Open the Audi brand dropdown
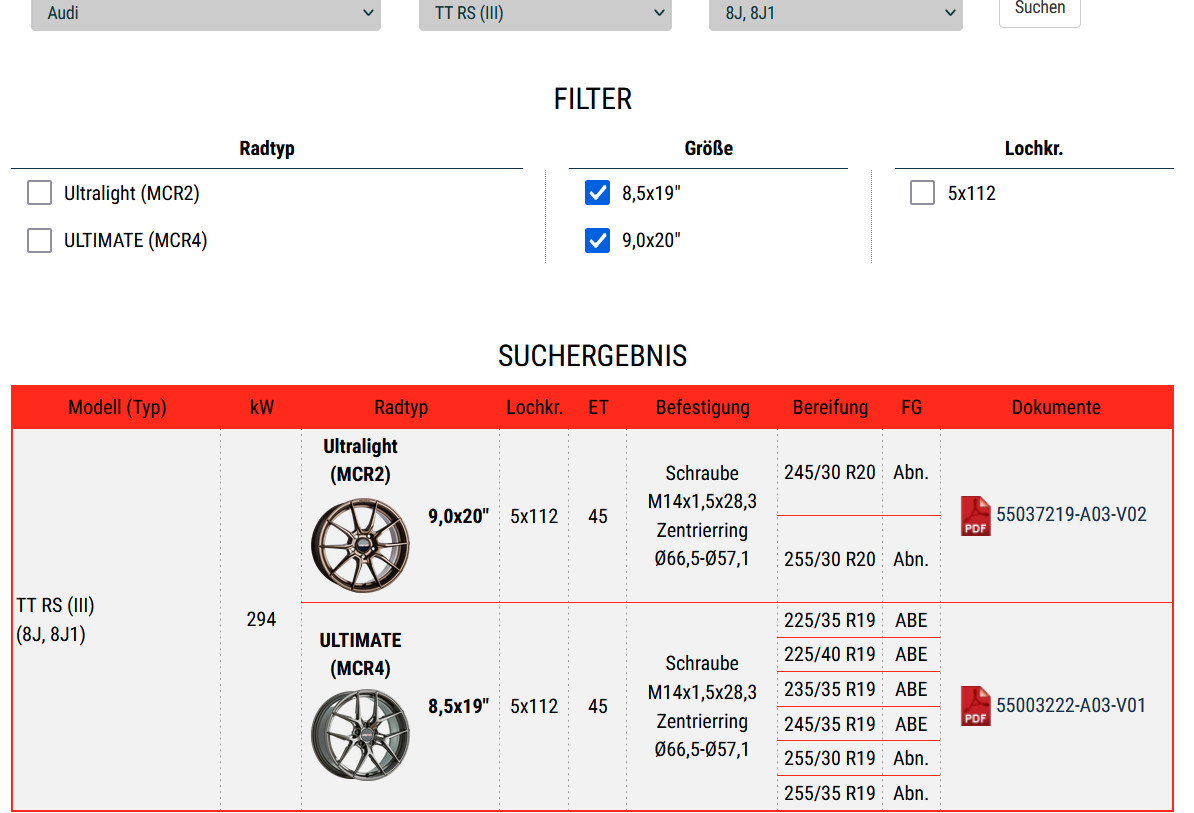Screen dimensions: 1194x813 pos(205,13)
